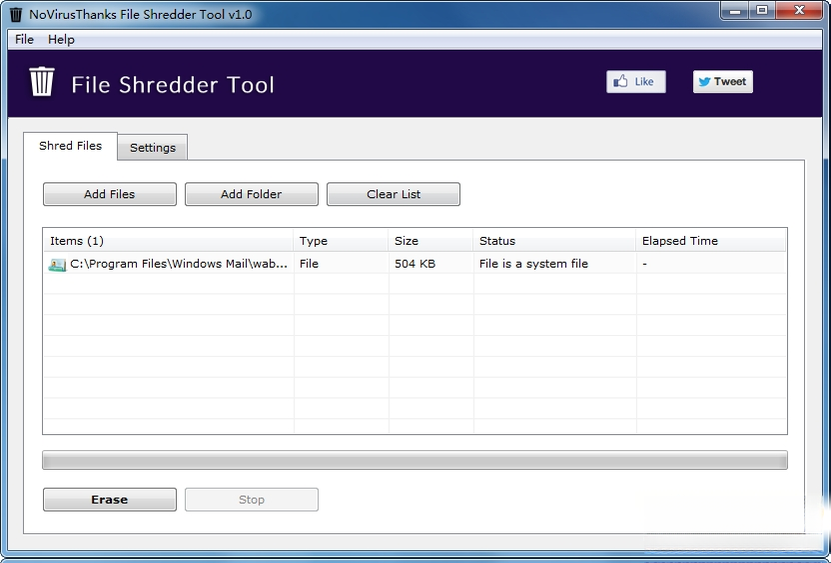Image resolution: width=831 pixels, height=563 pixels.
Task: Click the trash can logo in the banner
Action: pyautogui.click(x=41, y=82)
